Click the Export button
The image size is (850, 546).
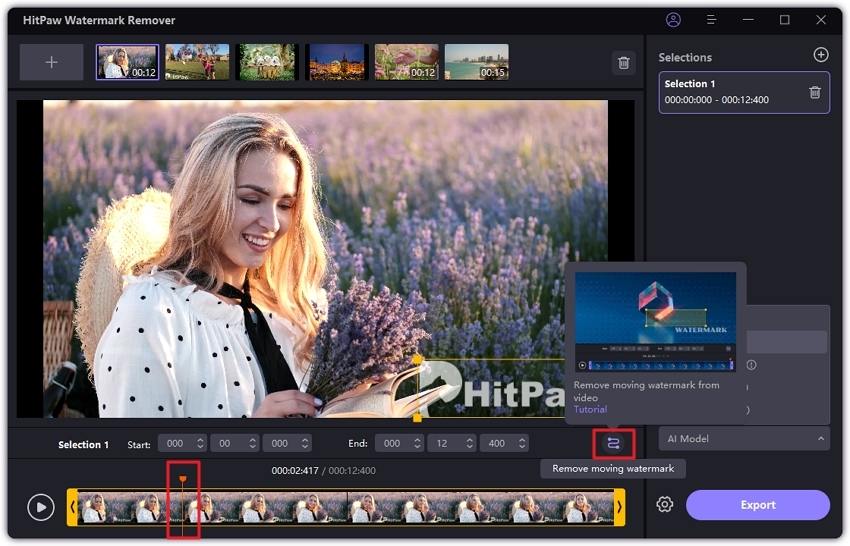757,505
